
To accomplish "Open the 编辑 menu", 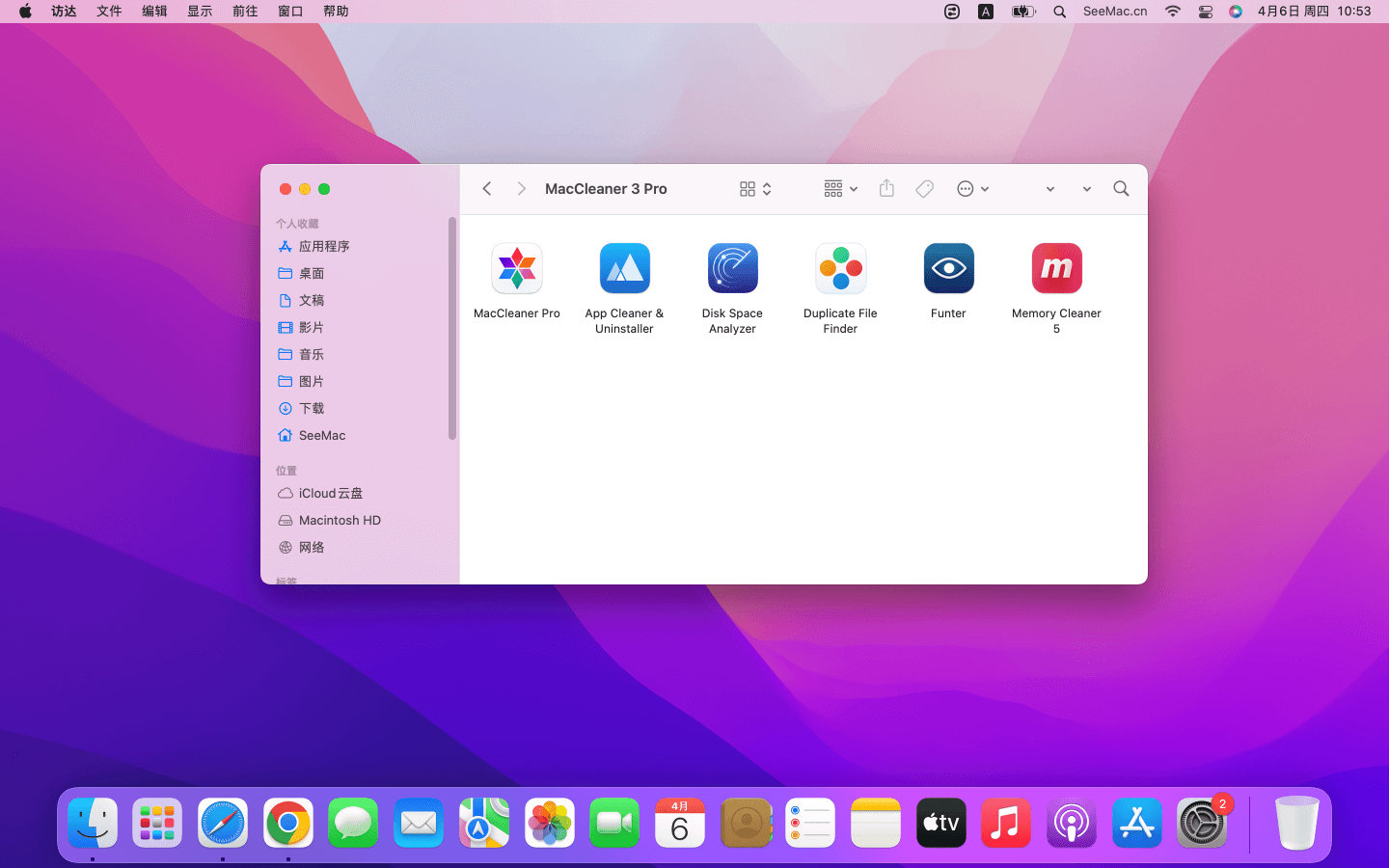I will click(x=154, y=12).
